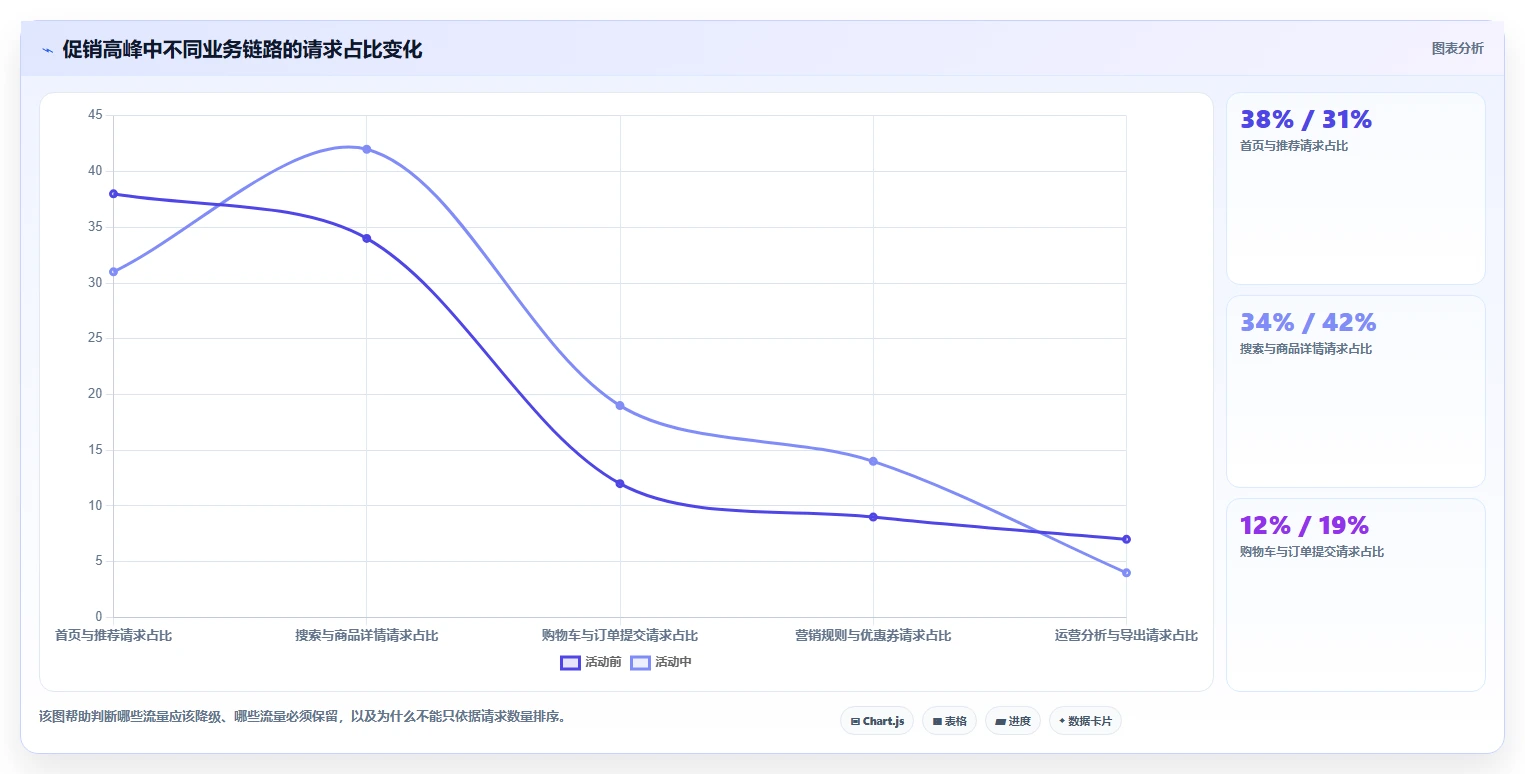1525x774 pixels.
Task: Select the 数据卡片 tag pill
Action: pos(1085,721)
